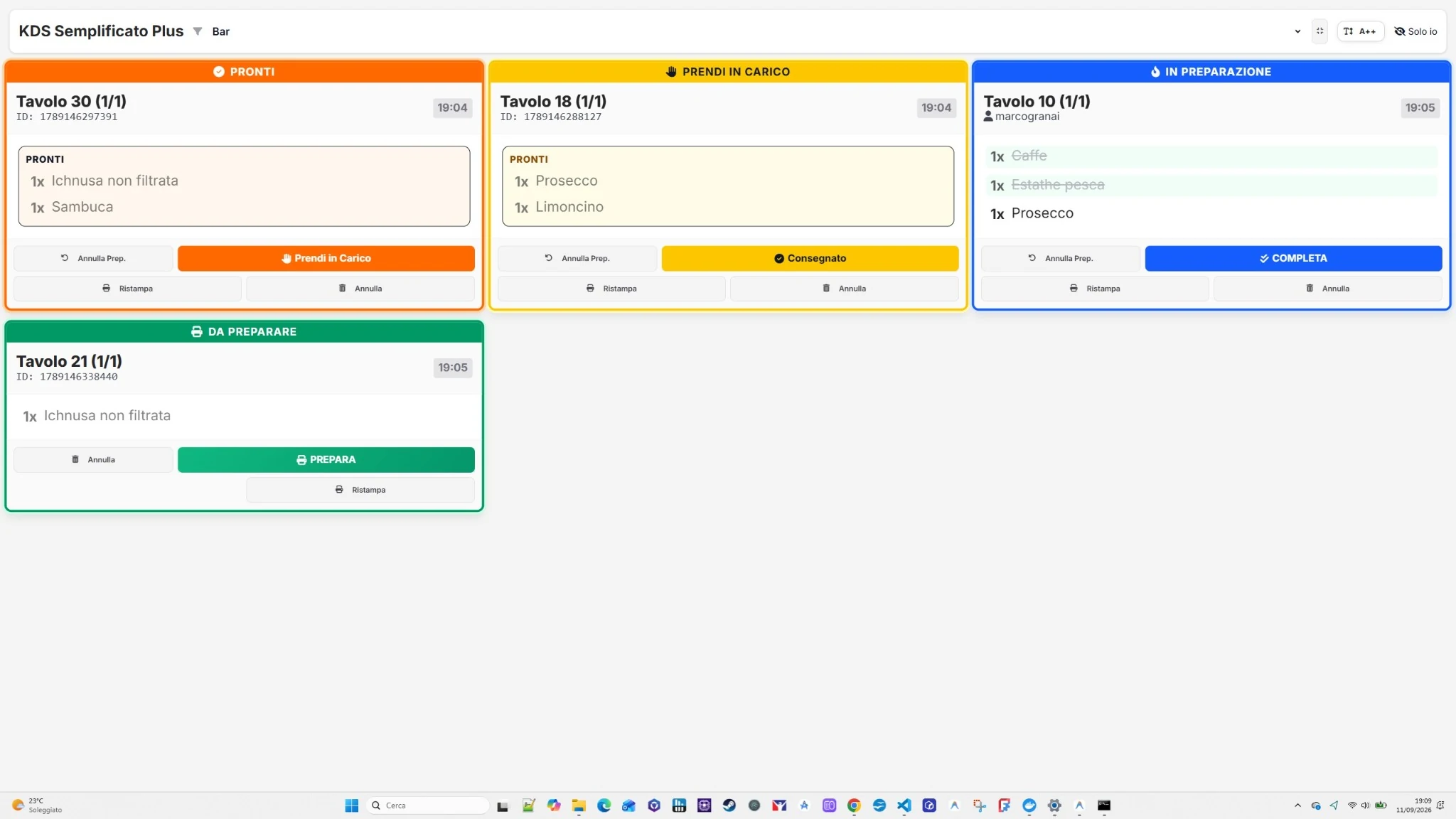Open Visual Studio Code from the taskbar
Image resolution: width=1456 pixels, height=819 pixels.
[904, 805]
